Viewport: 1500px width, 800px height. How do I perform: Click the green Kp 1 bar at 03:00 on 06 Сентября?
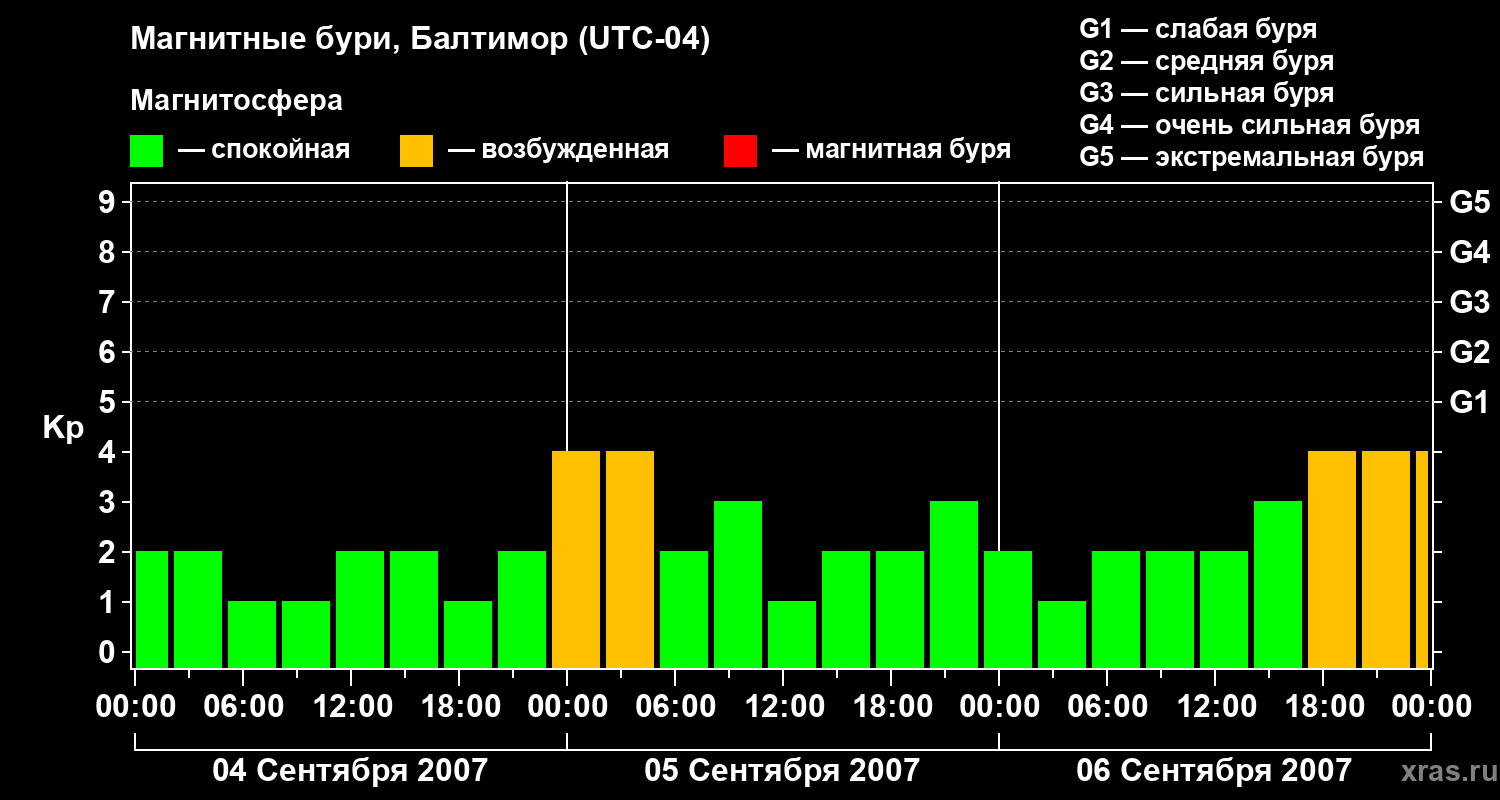(1062, 634)
